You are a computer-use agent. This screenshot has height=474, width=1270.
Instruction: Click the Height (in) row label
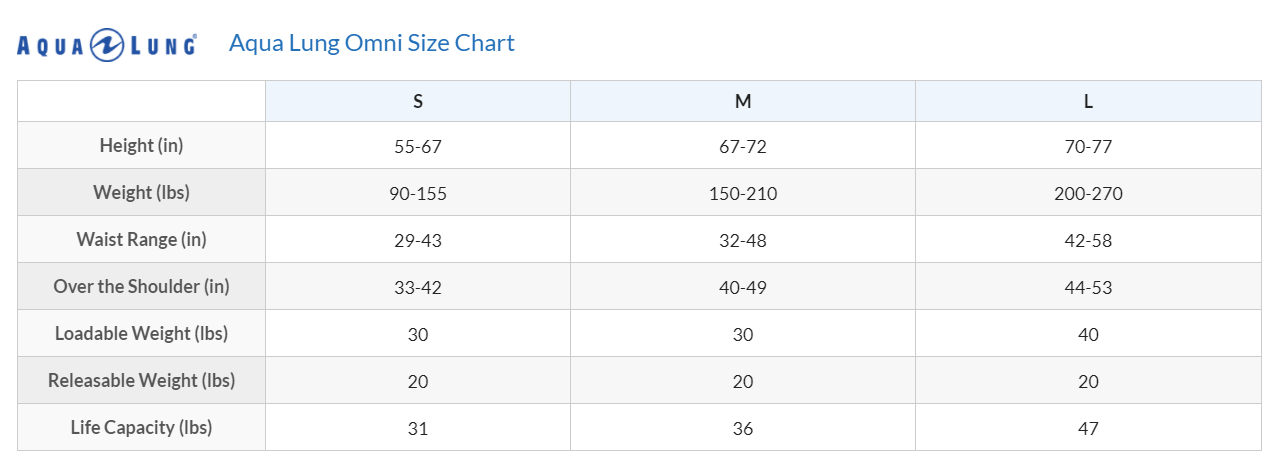point(142,146)
